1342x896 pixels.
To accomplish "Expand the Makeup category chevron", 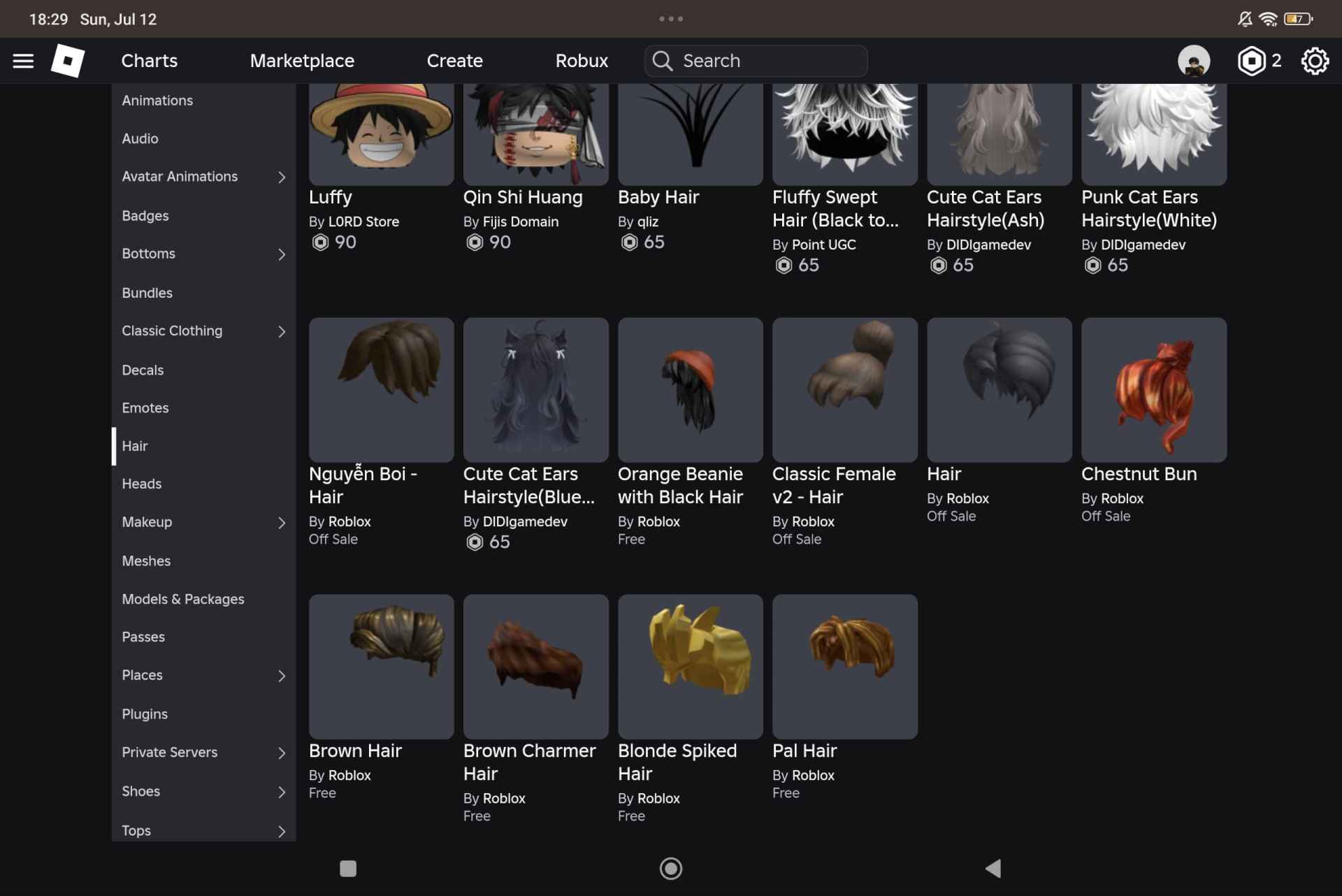I will click(282, 523).
